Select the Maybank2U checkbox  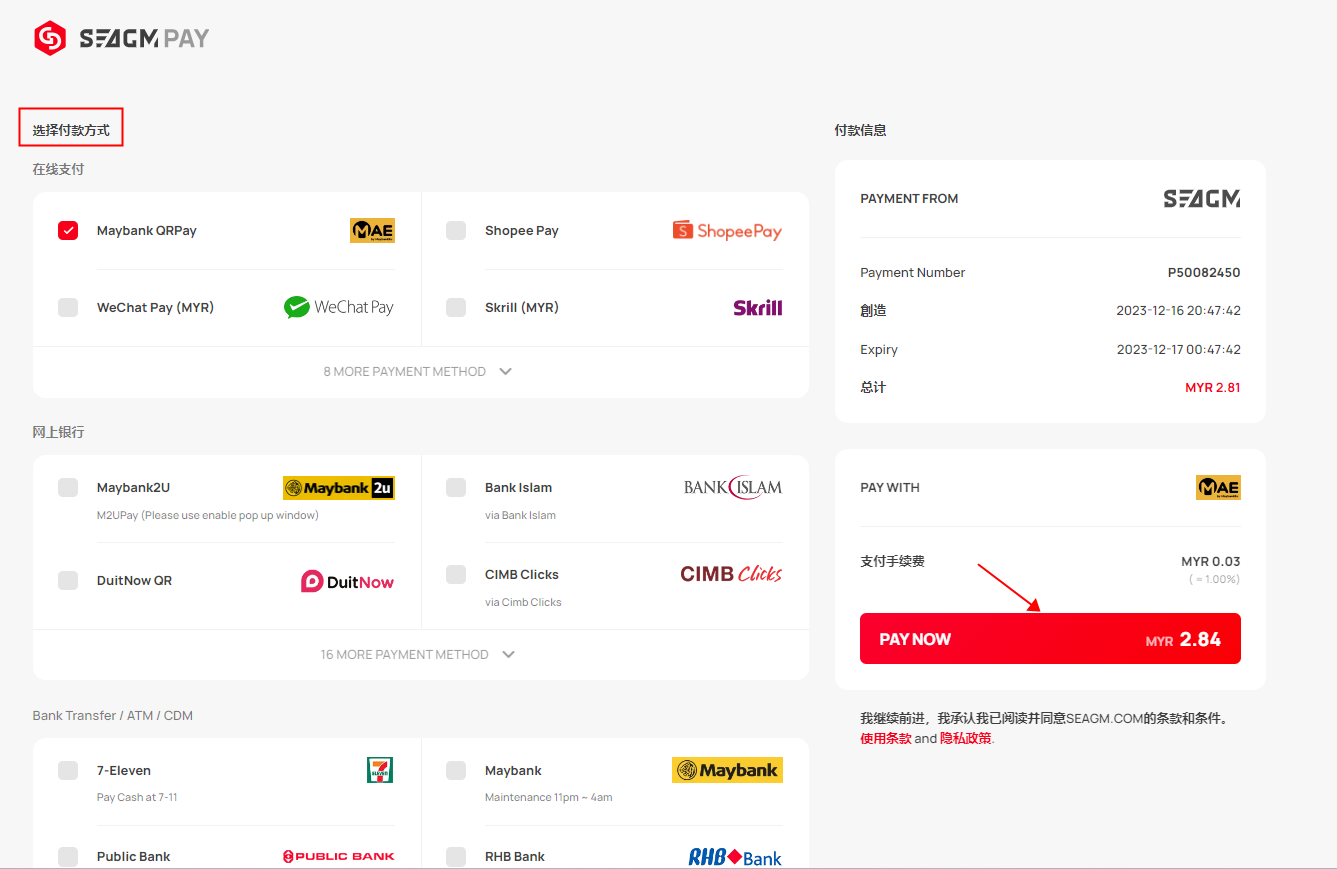coord(68,488)
